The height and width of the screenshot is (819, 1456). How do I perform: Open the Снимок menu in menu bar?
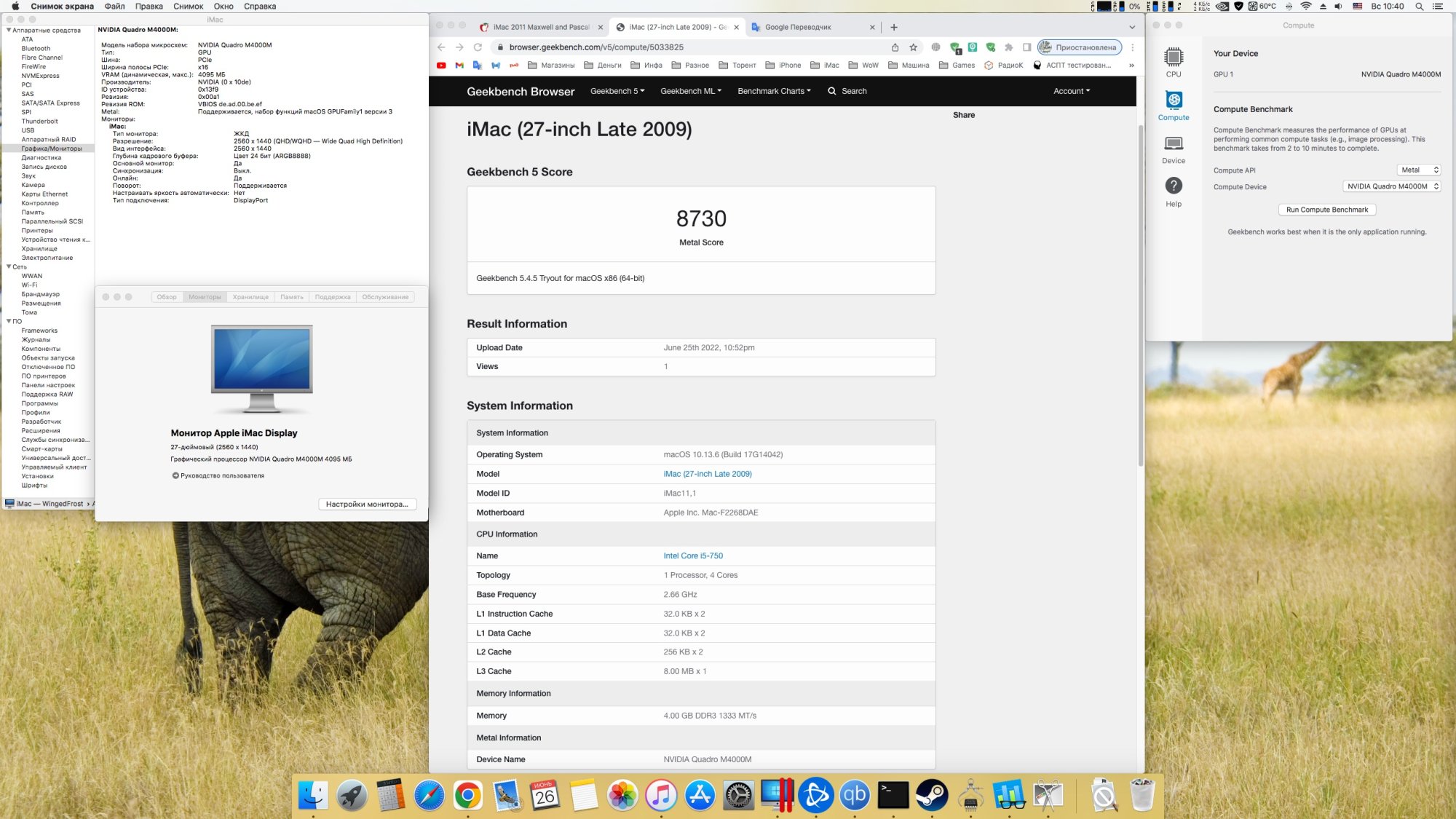[x=188, y=6]
